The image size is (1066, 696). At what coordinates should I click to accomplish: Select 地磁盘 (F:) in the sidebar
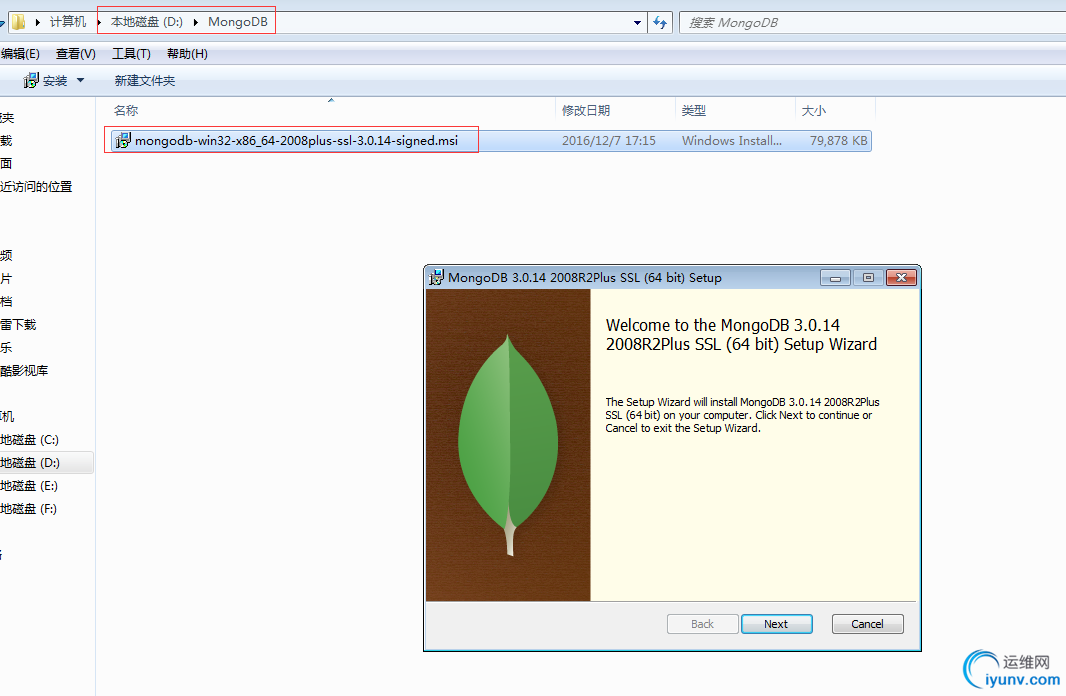click(x=29, y=509)
